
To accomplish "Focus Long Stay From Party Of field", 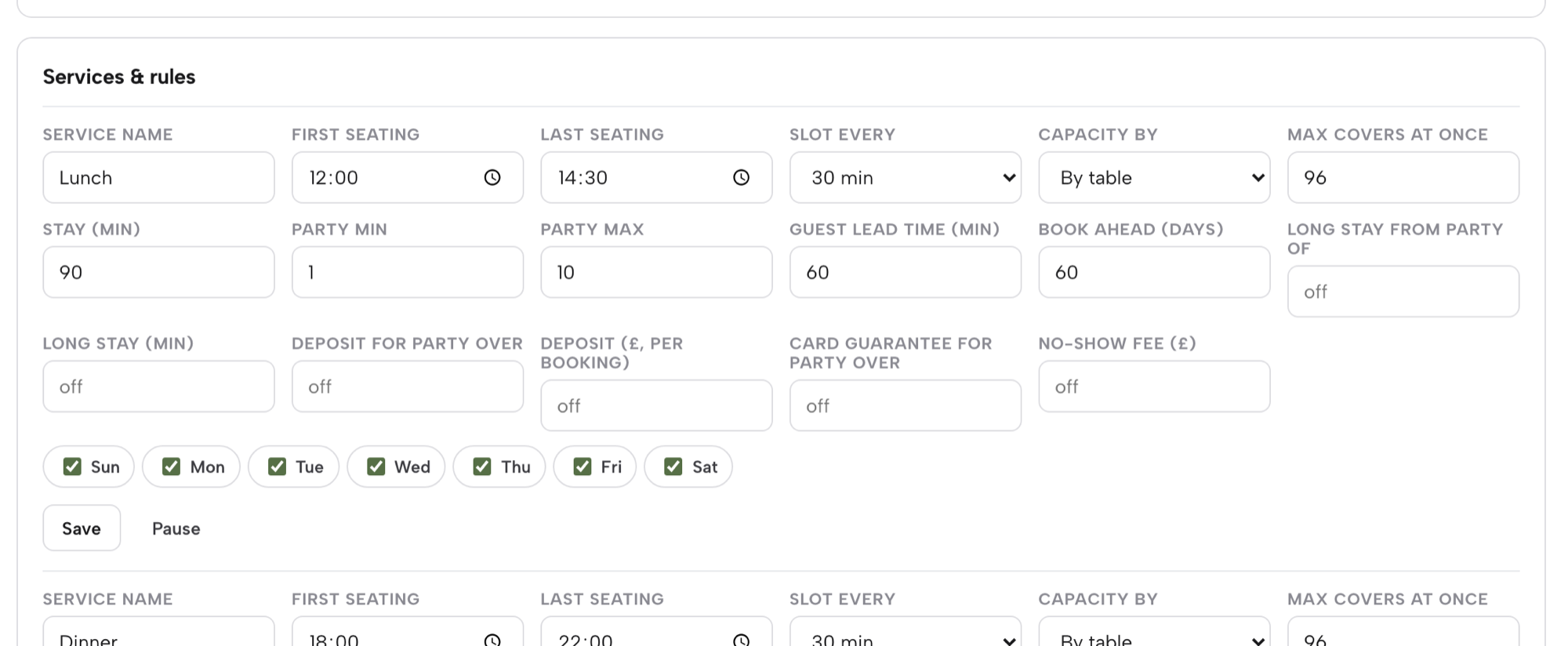I will [1403, 291].
